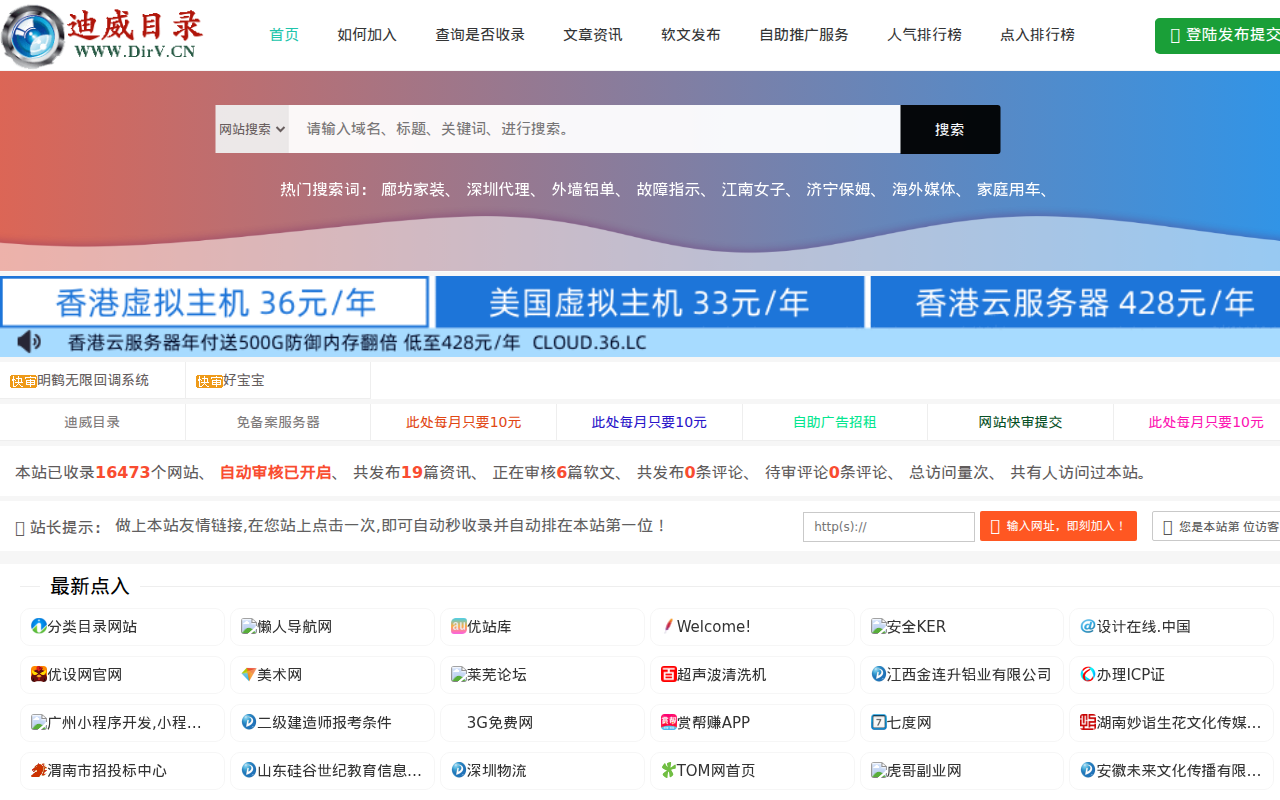This screenshot has width=1280, height=800.
Task: Click the 分类目录网站 favicon icon
Action: 39,626
